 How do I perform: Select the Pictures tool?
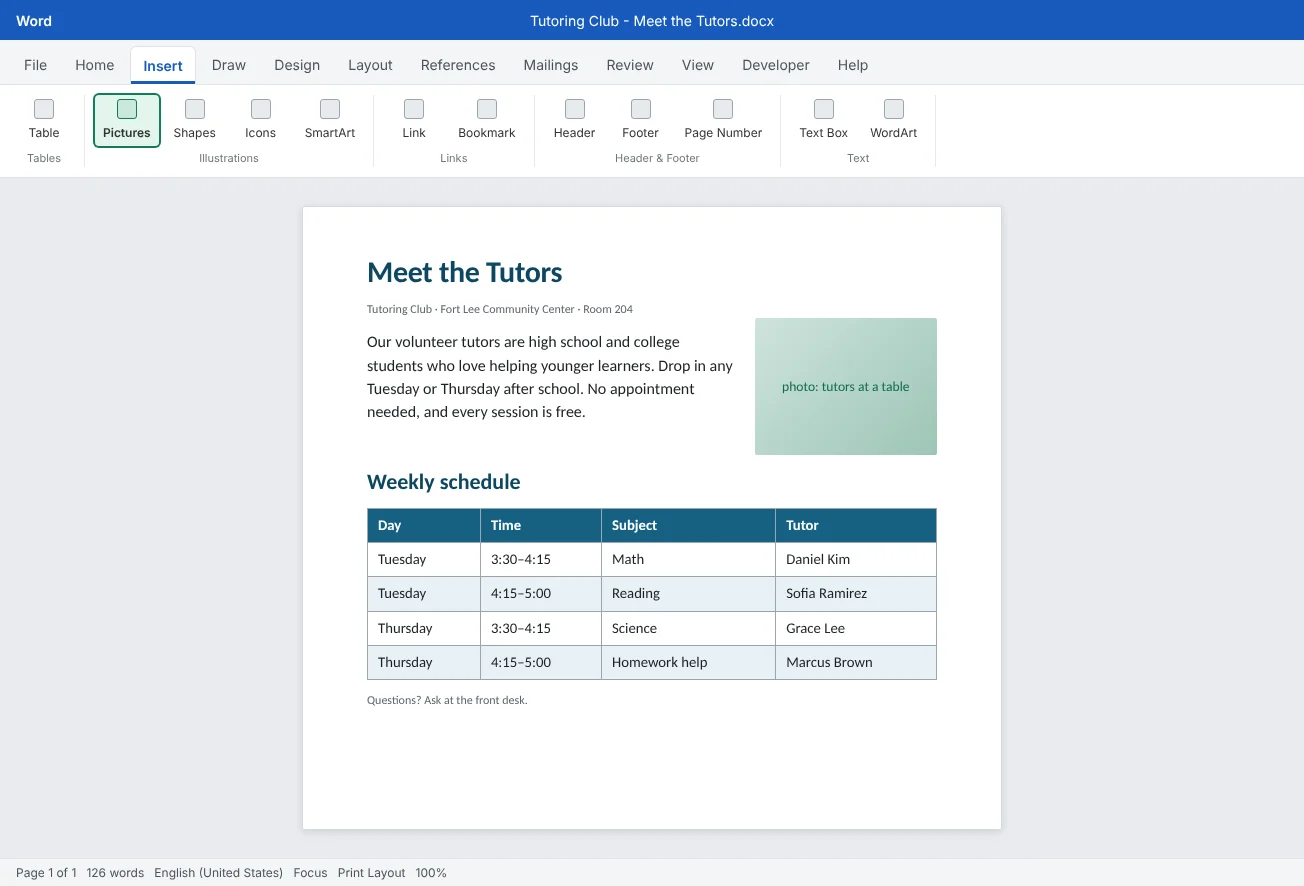point(127,120)
